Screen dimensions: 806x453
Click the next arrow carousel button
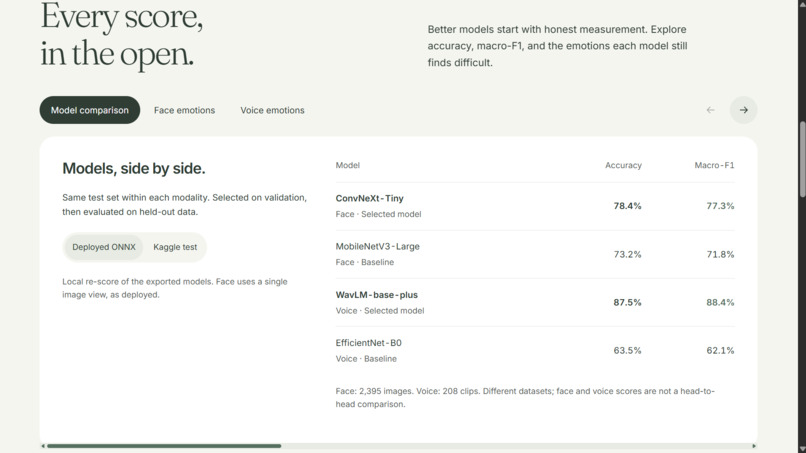tap(743, 110)
